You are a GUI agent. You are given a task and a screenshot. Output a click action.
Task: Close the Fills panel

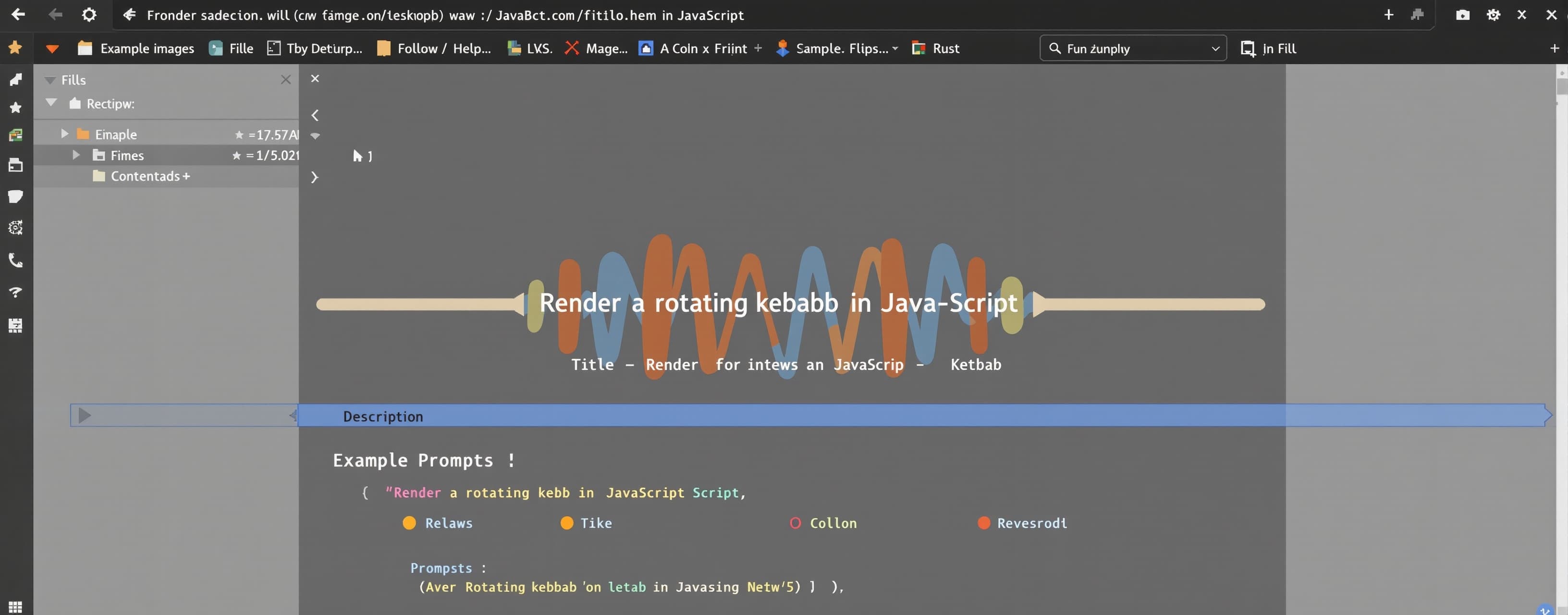[285, 79]
